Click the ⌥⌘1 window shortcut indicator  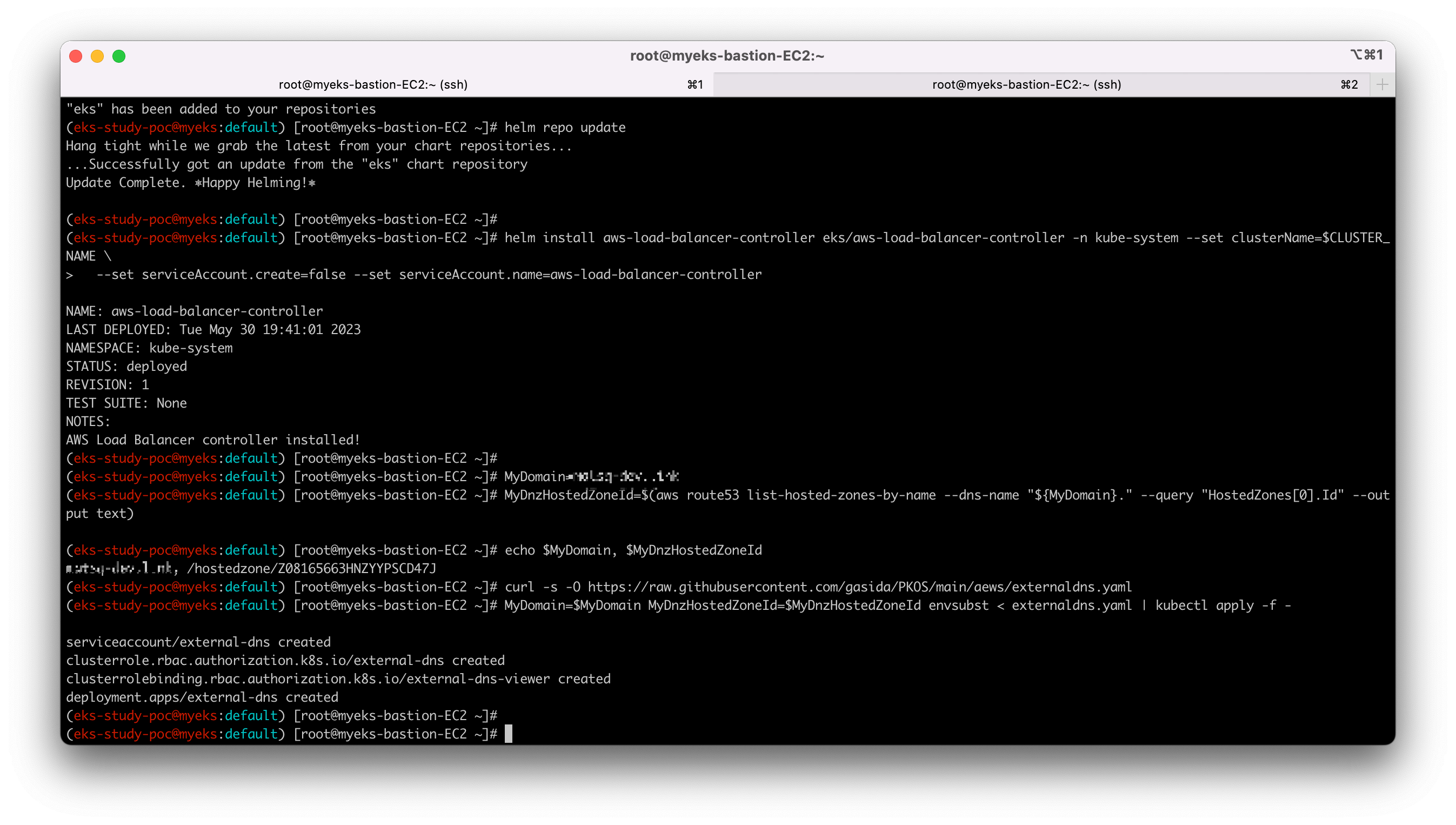point(1366,55)
